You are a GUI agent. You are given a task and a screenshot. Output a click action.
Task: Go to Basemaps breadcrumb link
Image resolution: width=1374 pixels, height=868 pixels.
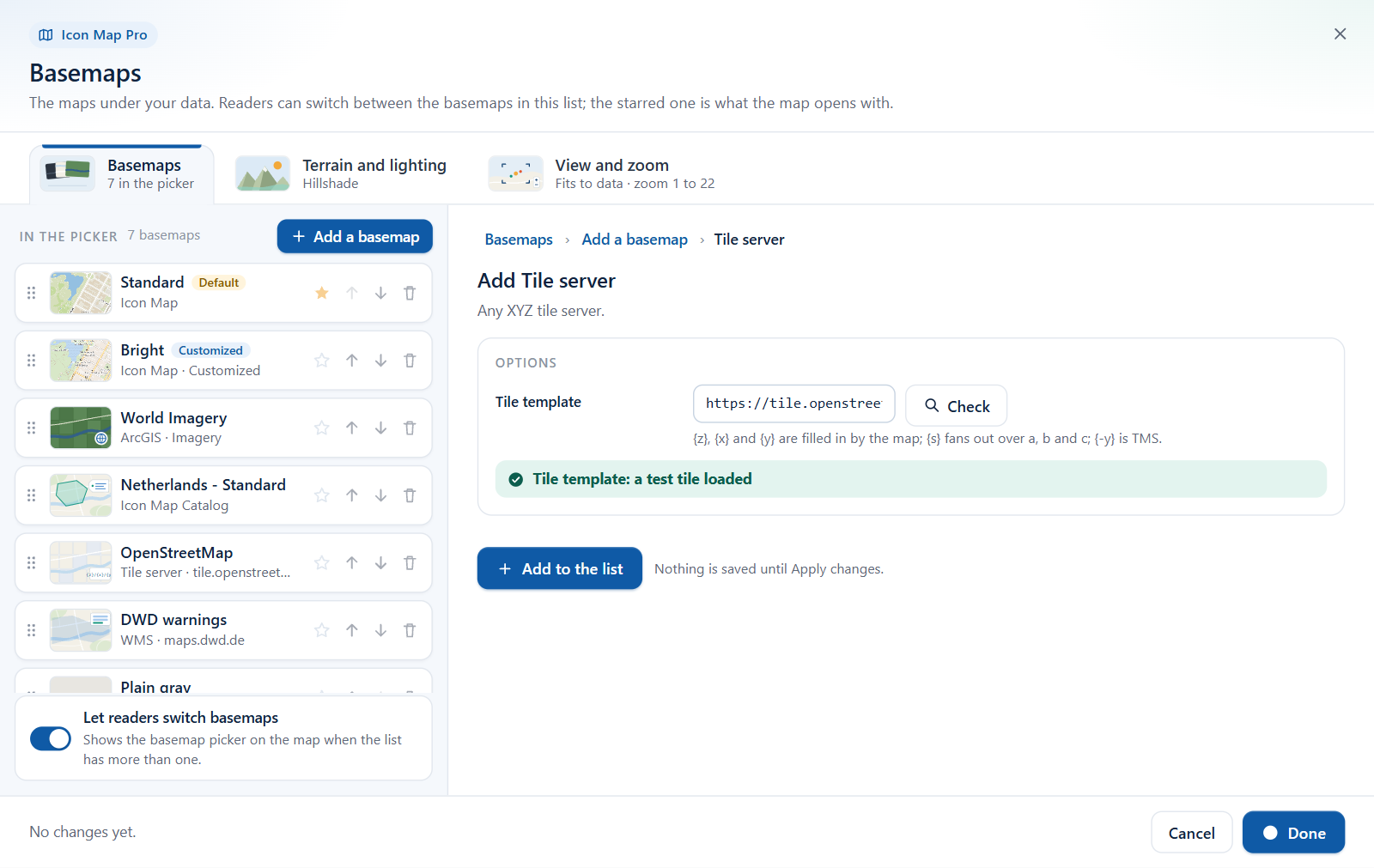pyautogui.click(x=519, y=240)
